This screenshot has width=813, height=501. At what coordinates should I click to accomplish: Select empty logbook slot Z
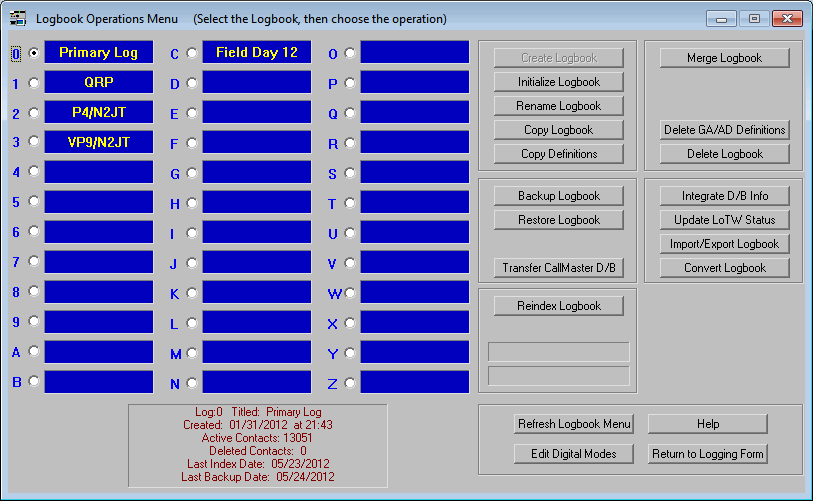[350, 382]
